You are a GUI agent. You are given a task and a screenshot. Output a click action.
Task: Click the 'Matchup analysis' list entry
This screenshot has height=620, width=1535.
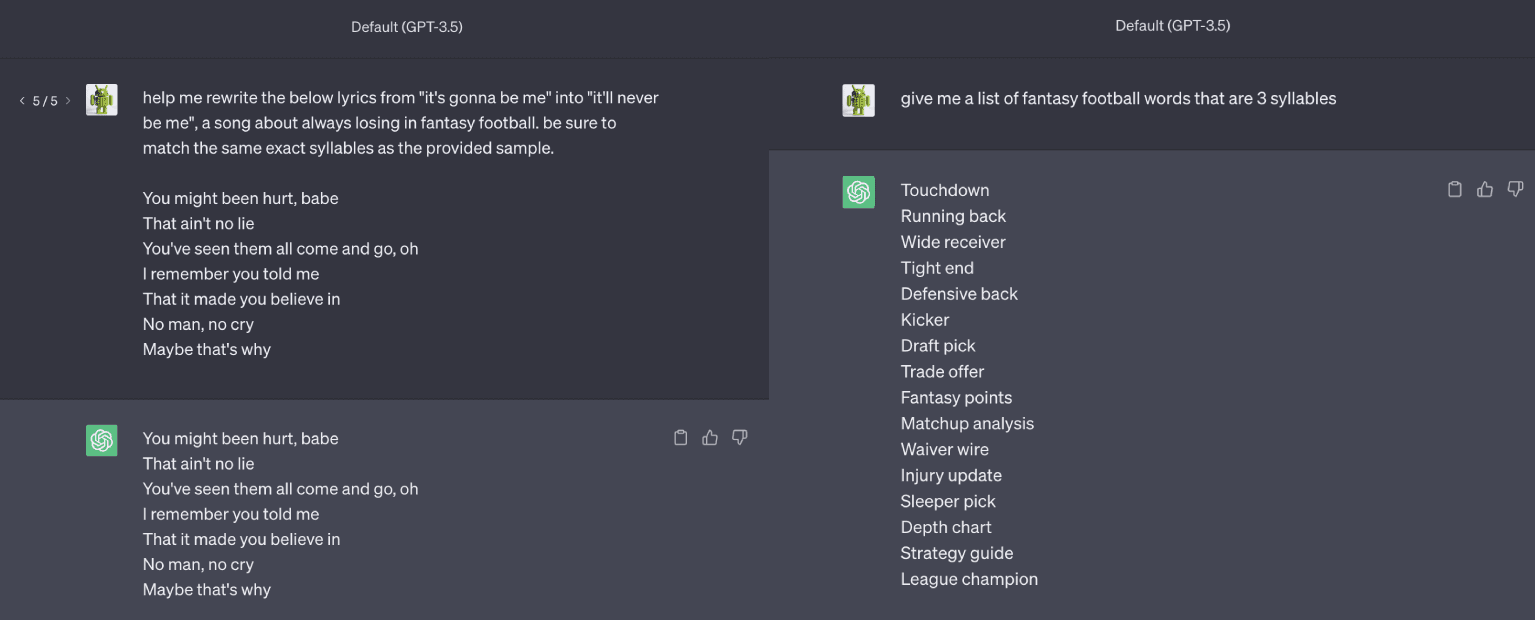(x=967, y=423)
